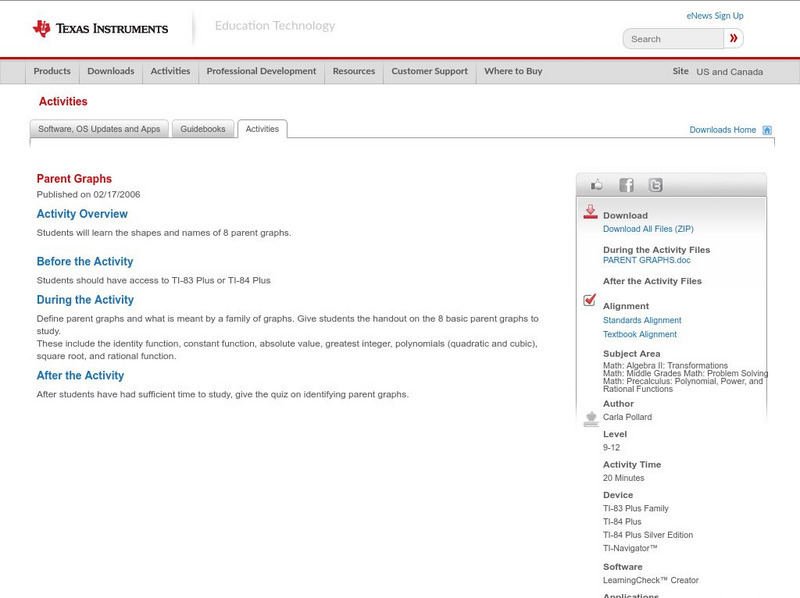The image size is (800, 598).
Task: Share the activity on Twitter
Action: (x=655, y=185)
